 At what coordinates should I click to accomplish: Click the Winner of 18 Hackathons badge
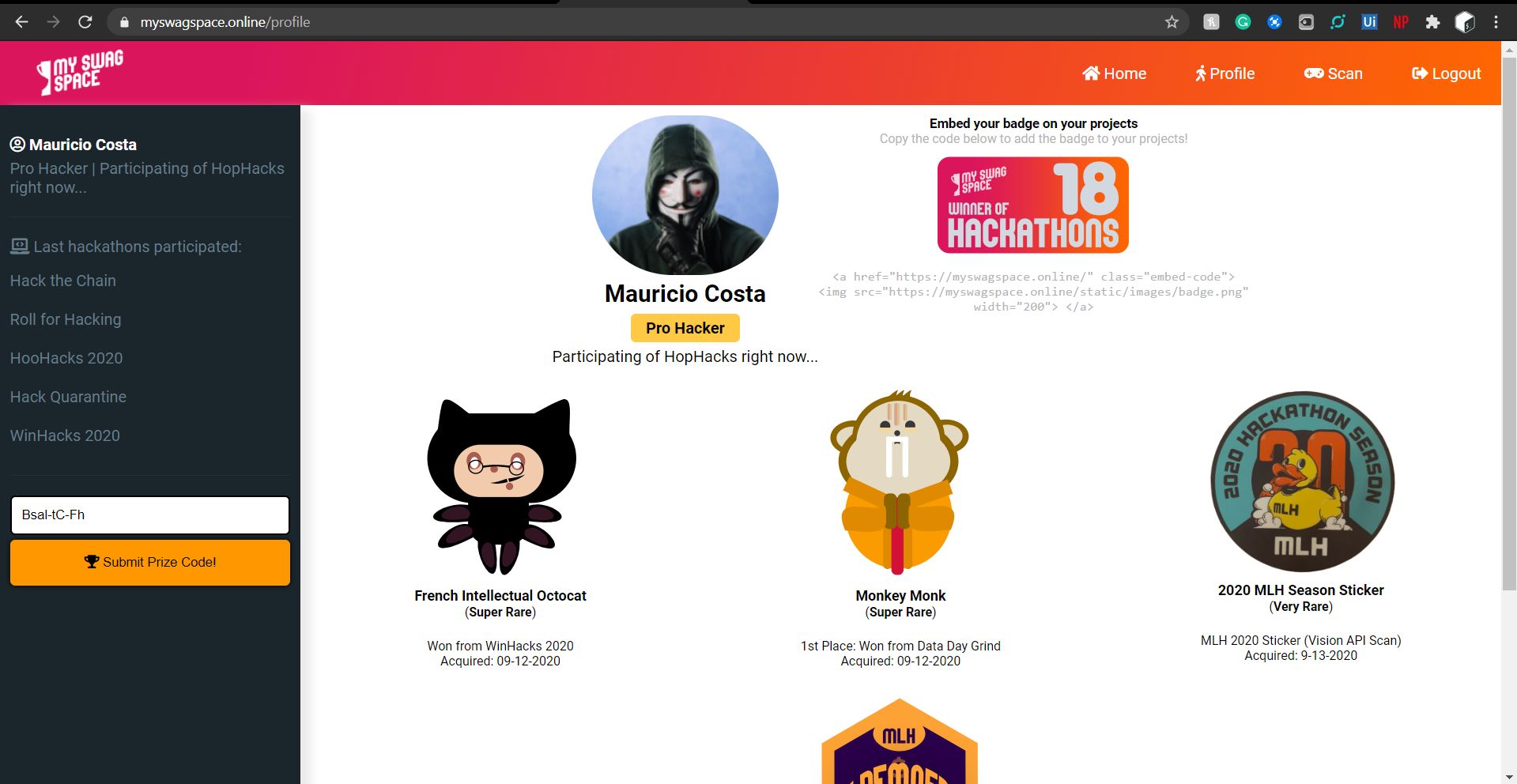(x=1033, y=205)
